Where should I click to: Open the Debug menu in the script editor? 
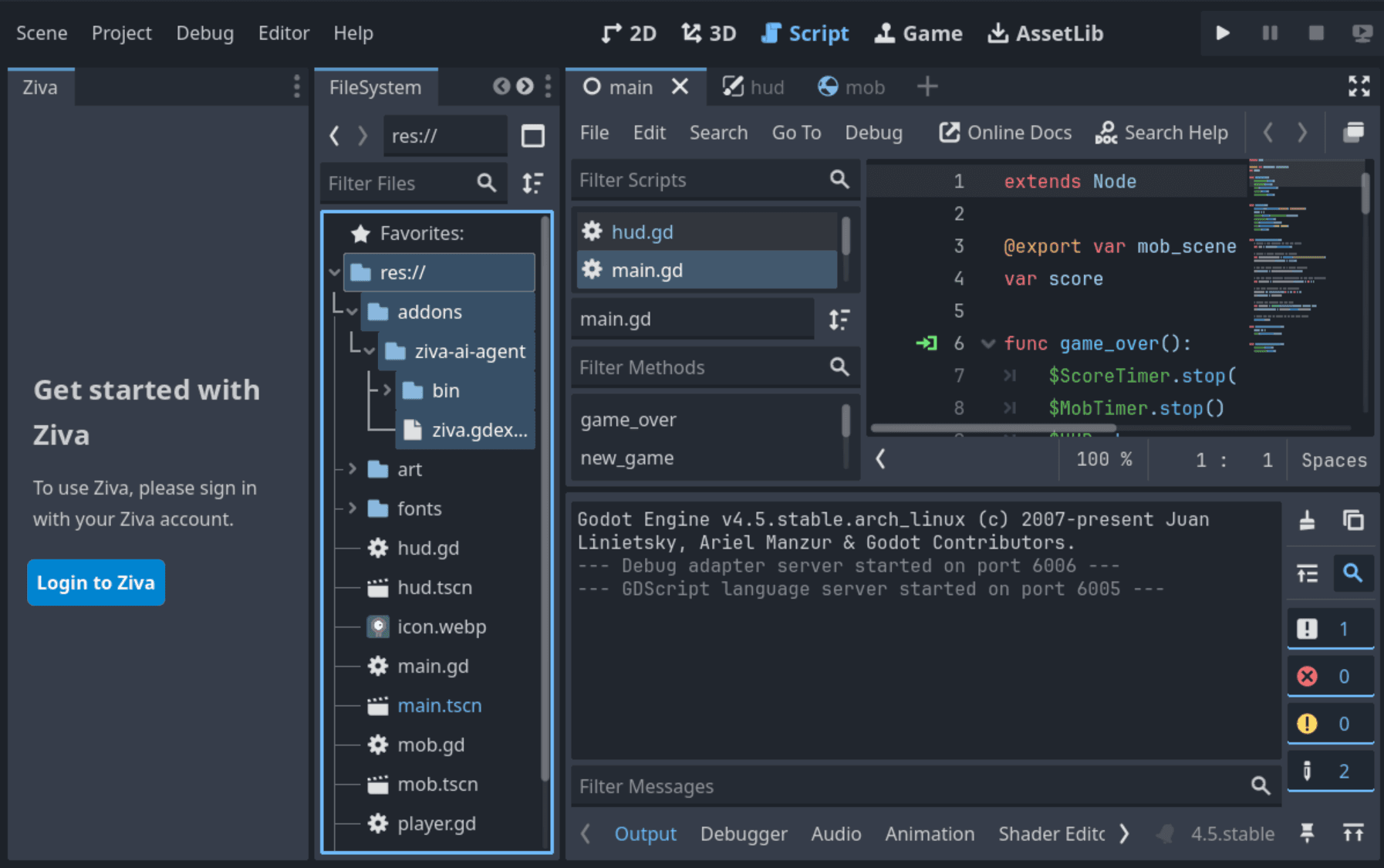point(873,132)
